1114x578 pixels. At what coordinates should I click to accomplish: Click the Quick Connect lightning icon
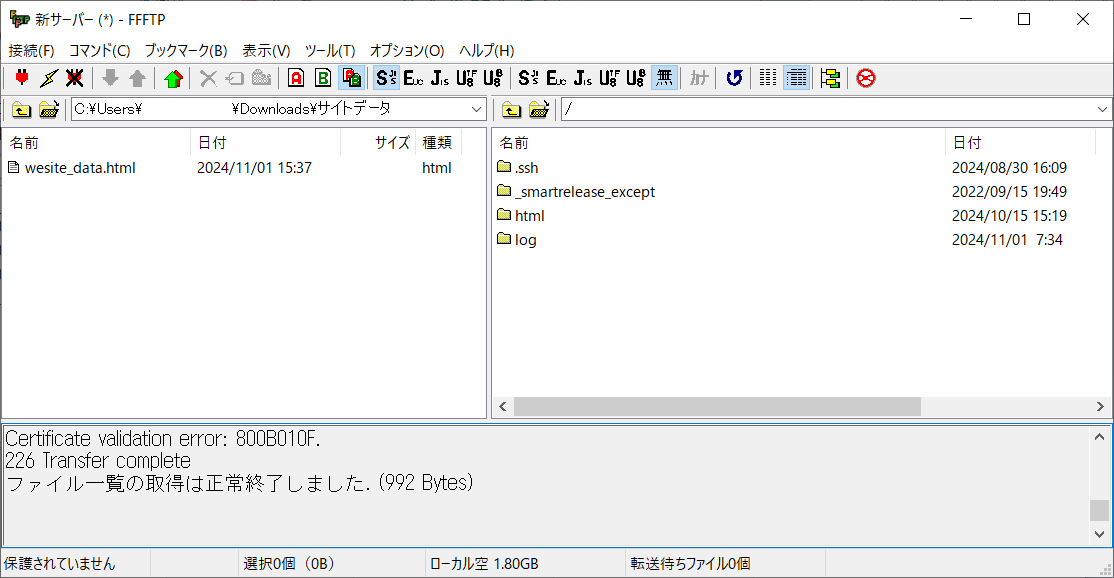(48, 78)
